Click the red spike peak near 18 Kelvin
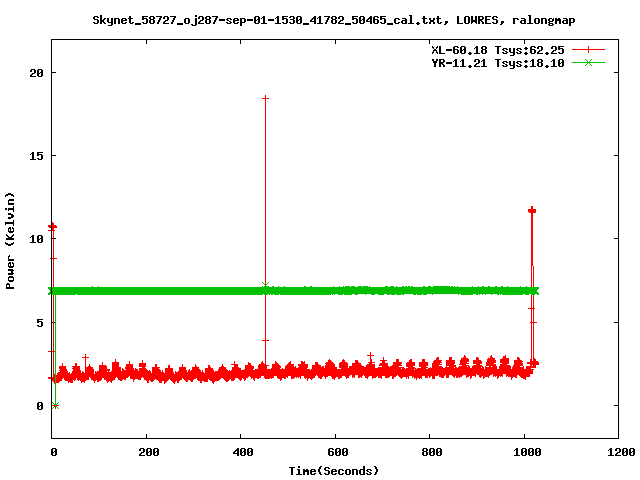This screenshot has height=480, width=640. tap(265, 98)
